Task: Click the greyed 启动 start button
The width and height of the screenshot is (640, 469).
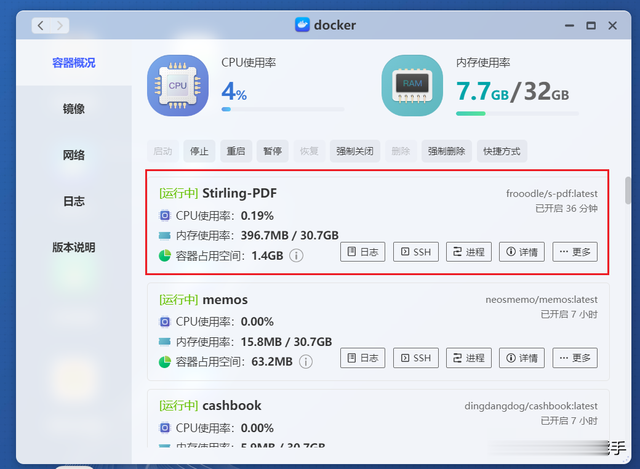Action: [x=162, y=151]
